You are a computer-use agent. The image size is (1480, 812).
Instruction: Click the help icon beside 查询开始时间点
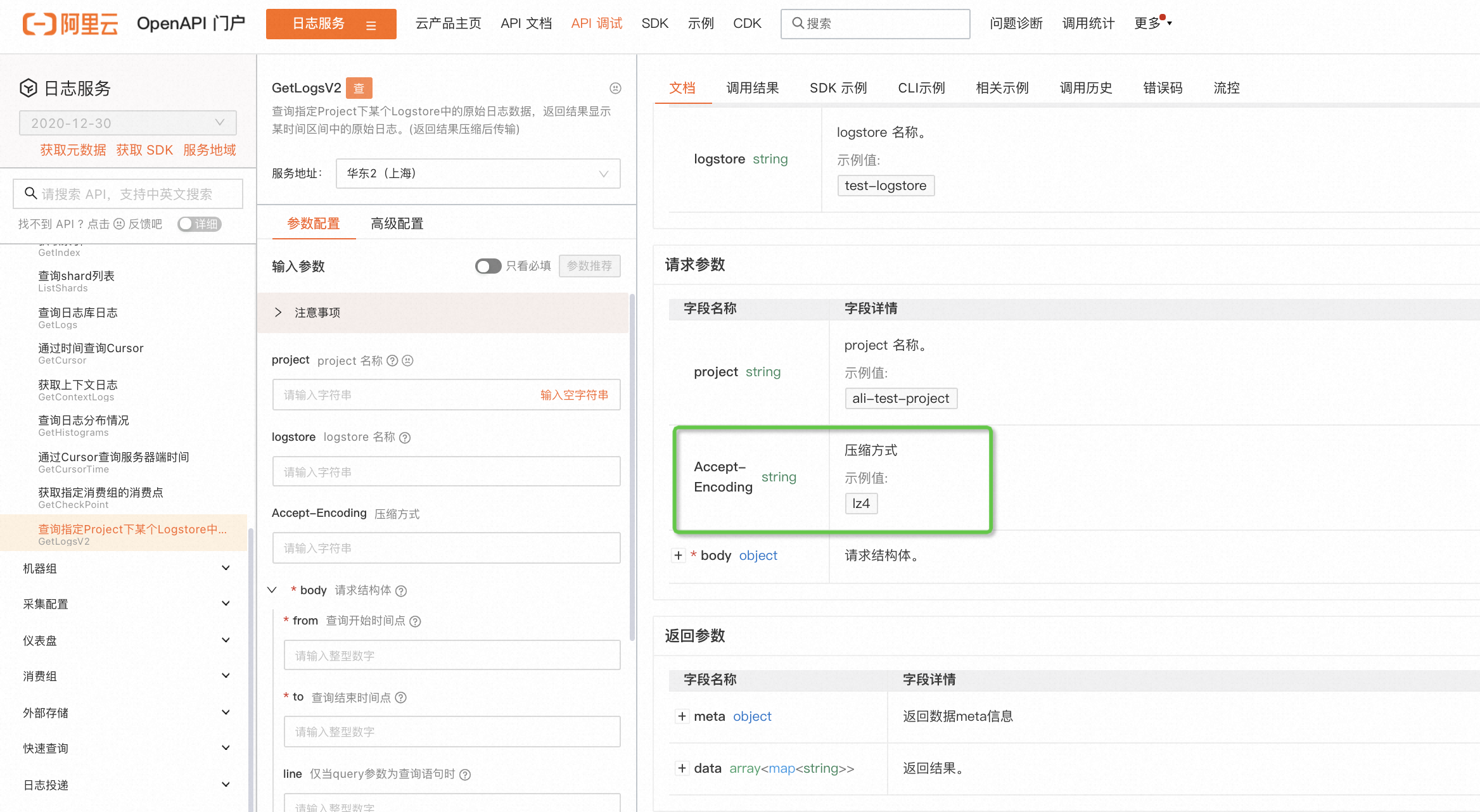click(x=416, y=621)
